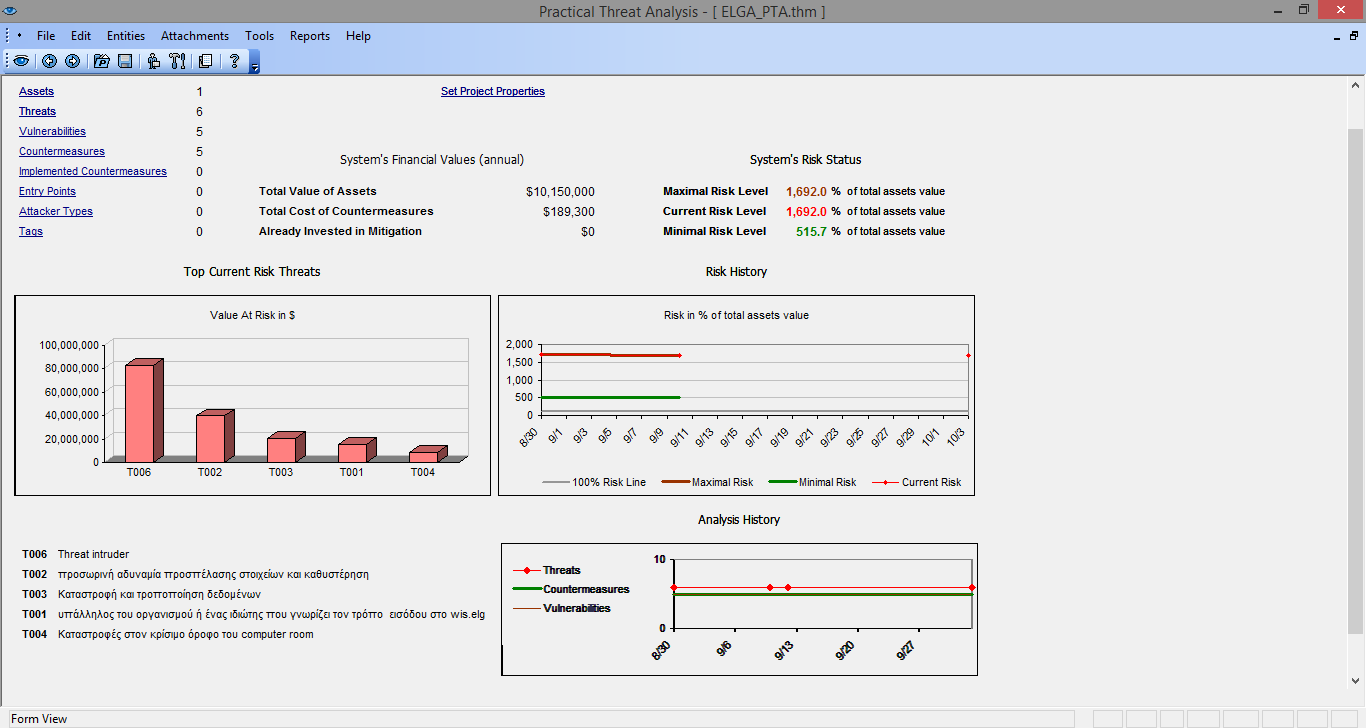Click the 'Already Invested in Mitigation' label
This screenshot has height=728, width=1366.
(340, 231)
